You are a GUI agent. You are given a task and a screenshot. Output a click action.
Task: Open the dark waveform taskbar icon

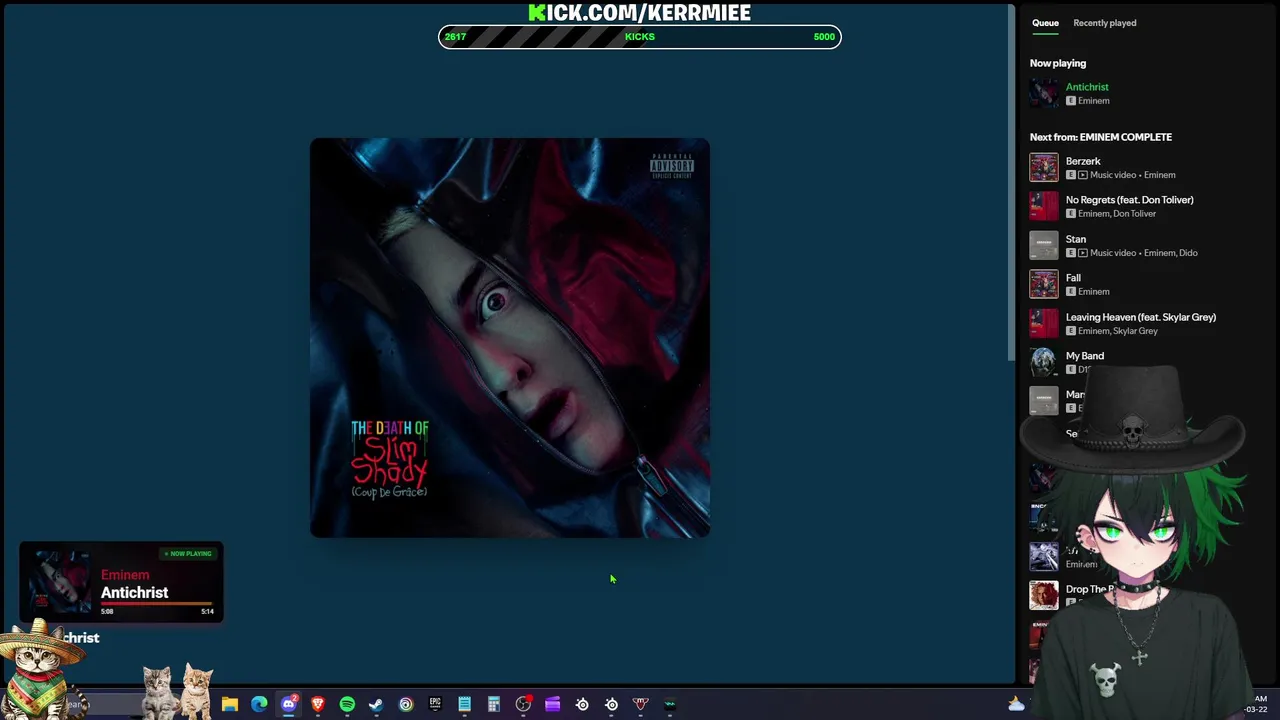pos(670,704)
